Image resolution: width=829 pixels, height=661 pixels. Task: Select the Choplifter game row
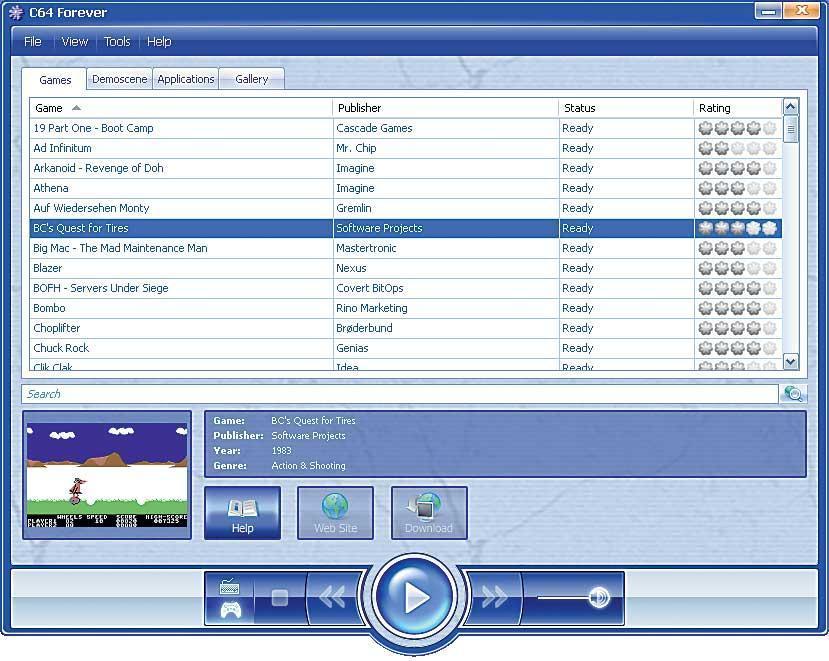[406, 328]
